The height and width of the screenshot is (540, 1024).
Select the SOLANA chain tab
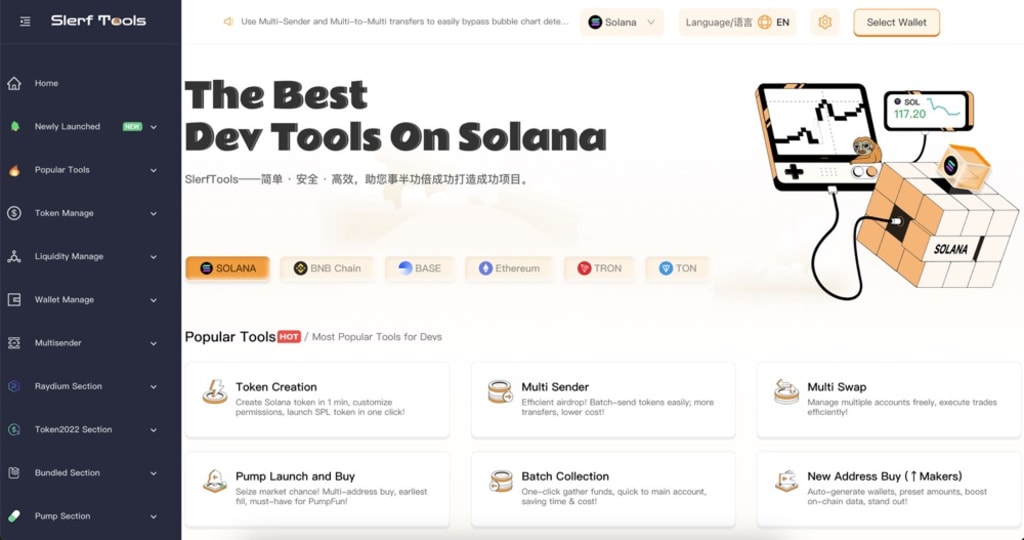click(227, 268)
